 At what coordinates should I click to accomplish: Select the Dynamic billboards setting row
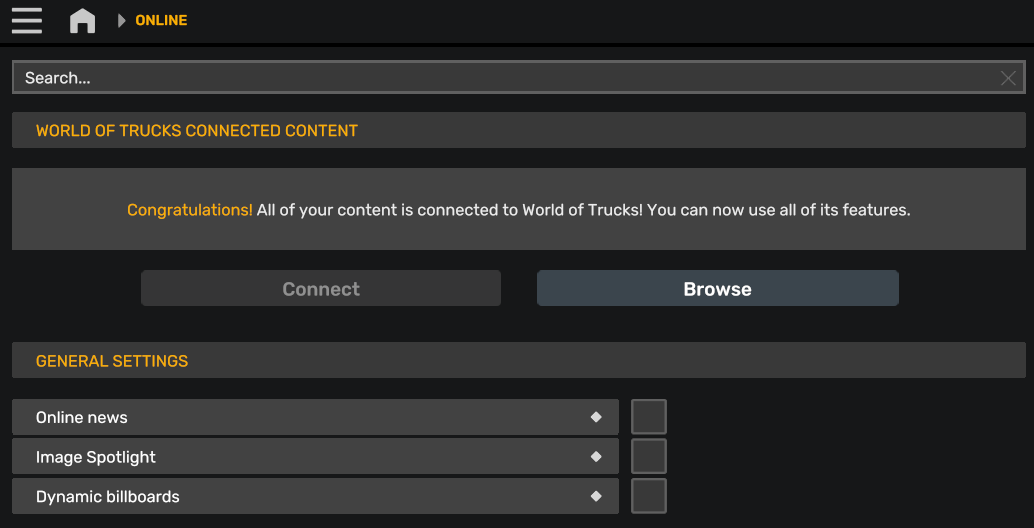315,496
